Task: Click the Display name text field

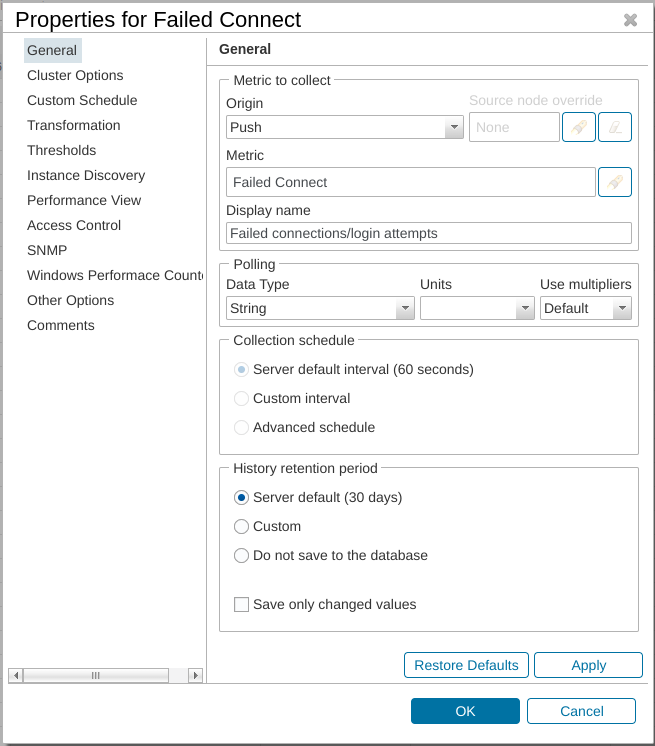Action: pyautogui.click(x=429, y=233)
